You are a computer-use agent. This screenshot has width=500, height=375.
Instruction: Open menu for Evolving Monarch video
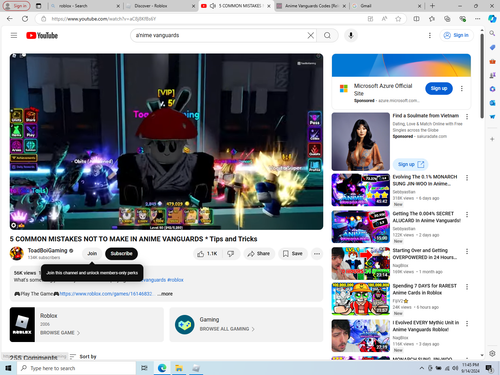point(467,178)
